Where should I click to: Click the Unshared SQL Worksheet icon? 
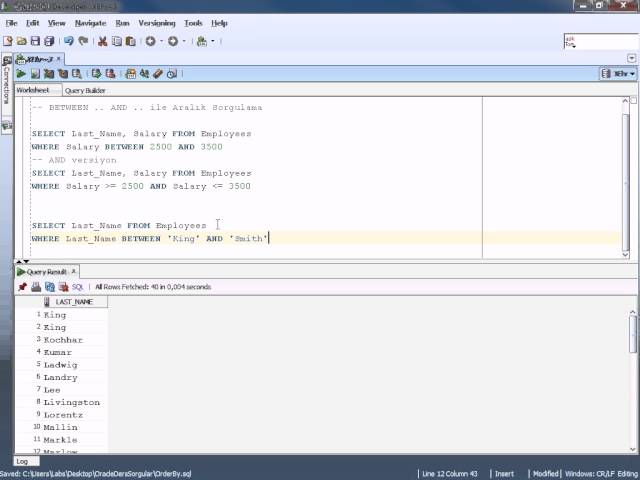click(x=131, y=74)
